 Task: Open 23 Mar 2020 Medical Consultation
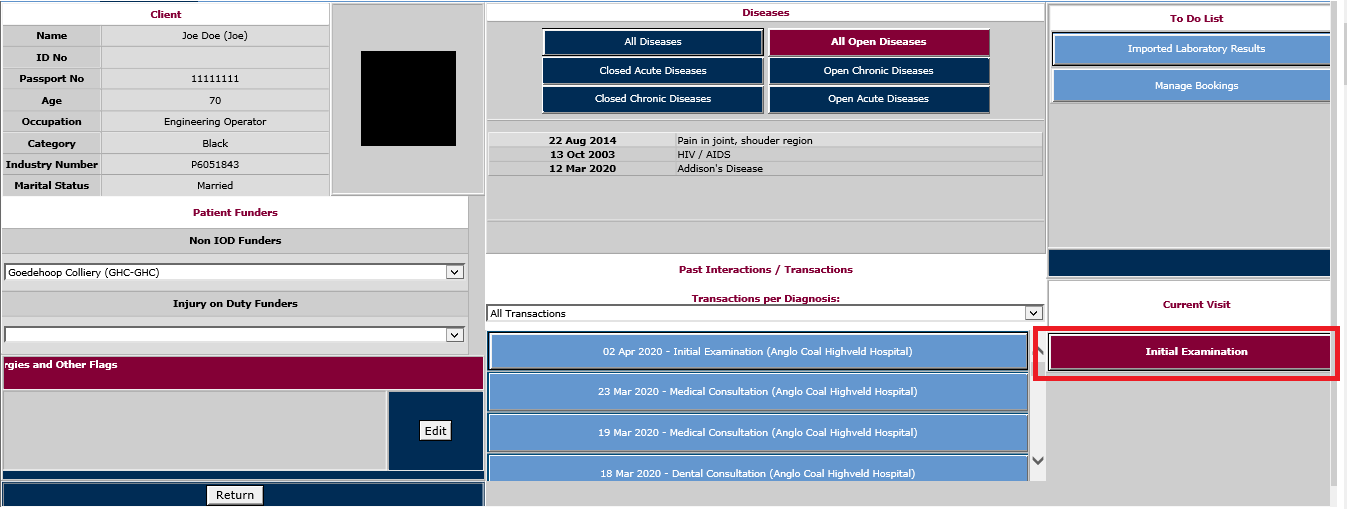coord(758,392)
